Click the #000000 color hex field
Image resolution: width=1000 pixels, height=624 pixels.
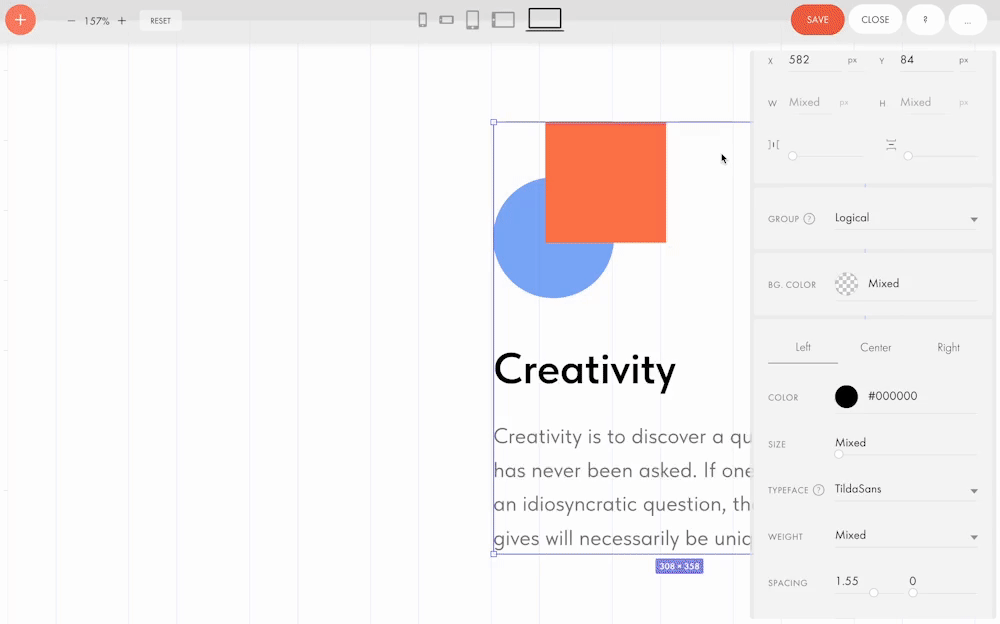tap(922, 396)
